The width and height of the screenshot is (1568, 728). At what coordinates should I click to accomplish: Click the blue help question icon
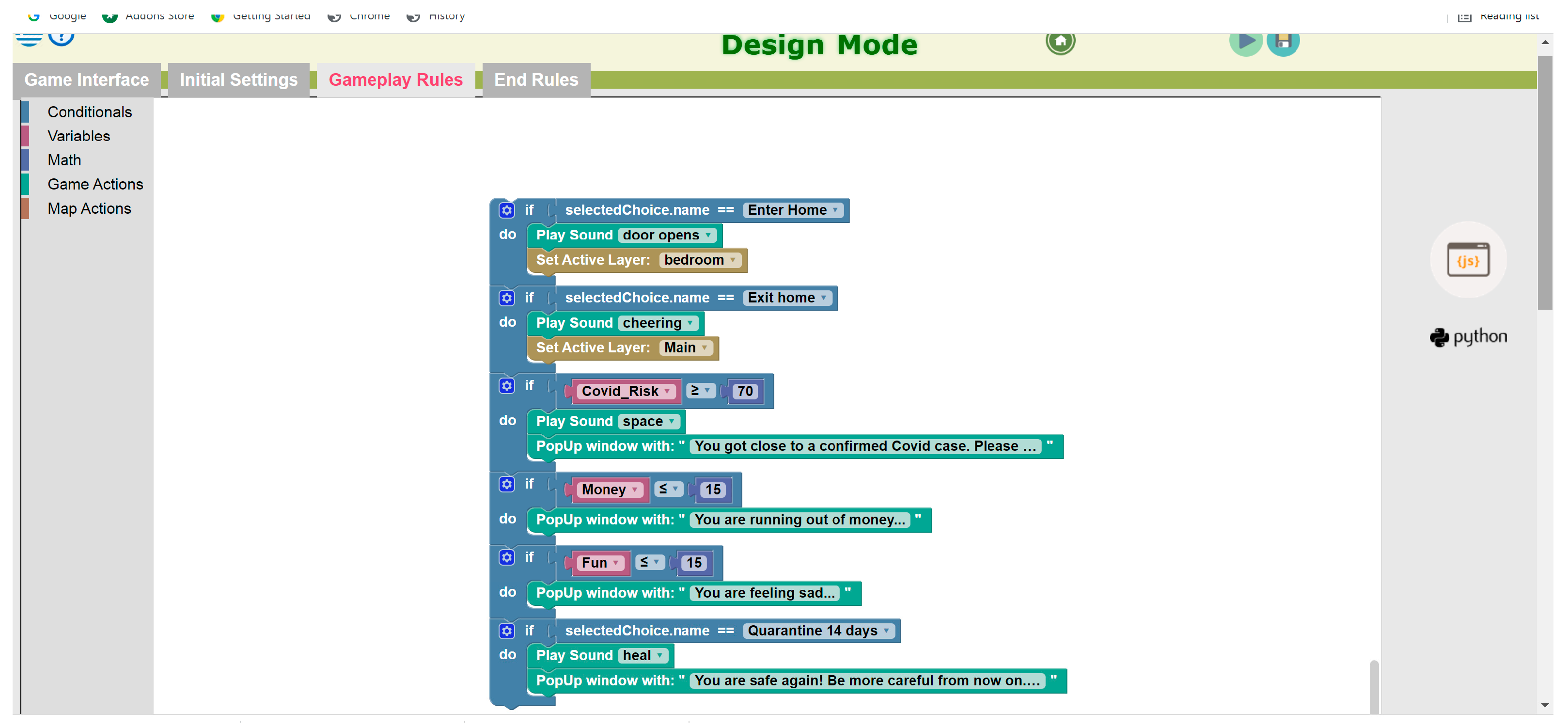61,38
